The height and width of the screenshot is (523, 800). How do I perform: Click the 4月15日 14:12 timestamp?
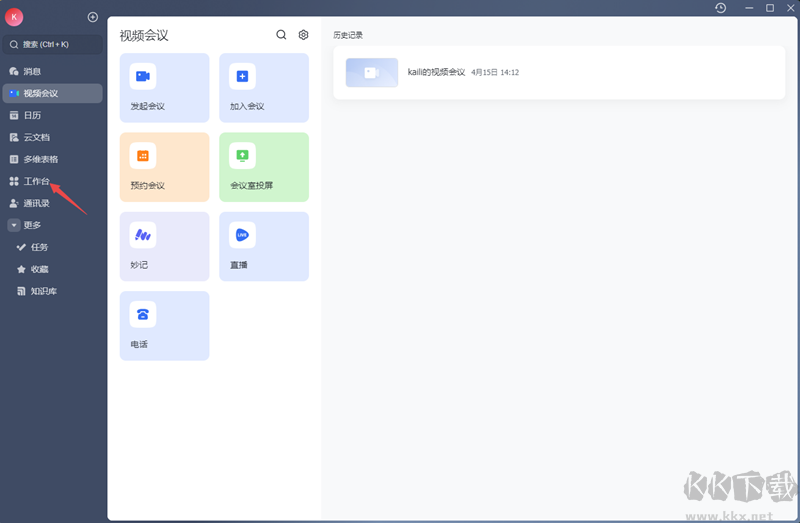point(495,72)
